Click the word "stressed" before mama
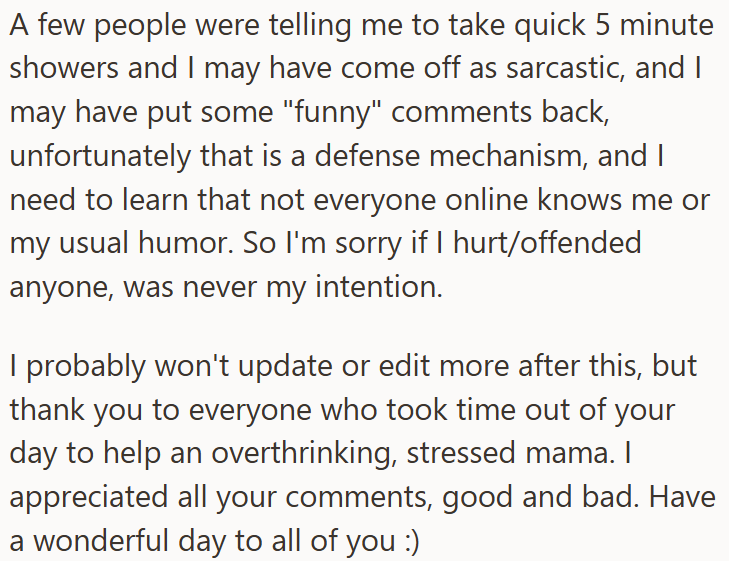The image size is (729, 561). pyautogui.click(x=461, y=454)
